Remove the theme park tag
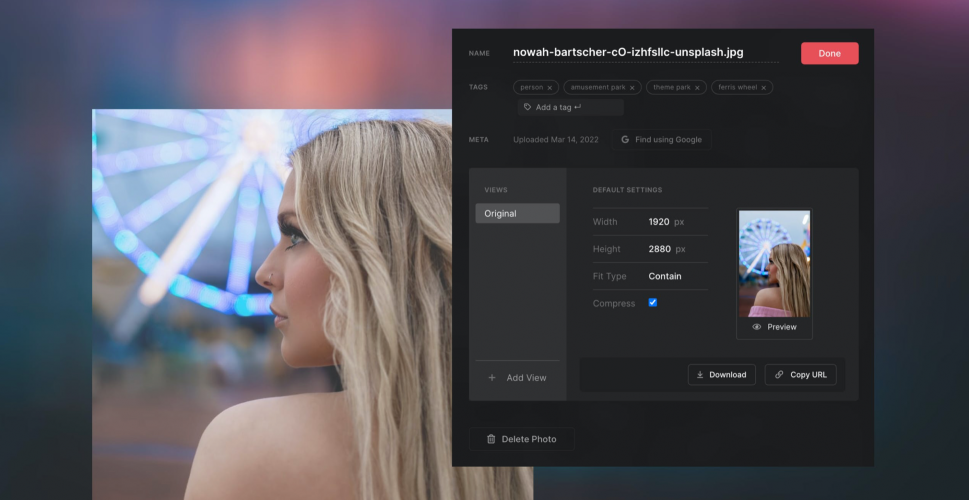The height and width of the screenshot is (500, 969). [x=697, y=88]
